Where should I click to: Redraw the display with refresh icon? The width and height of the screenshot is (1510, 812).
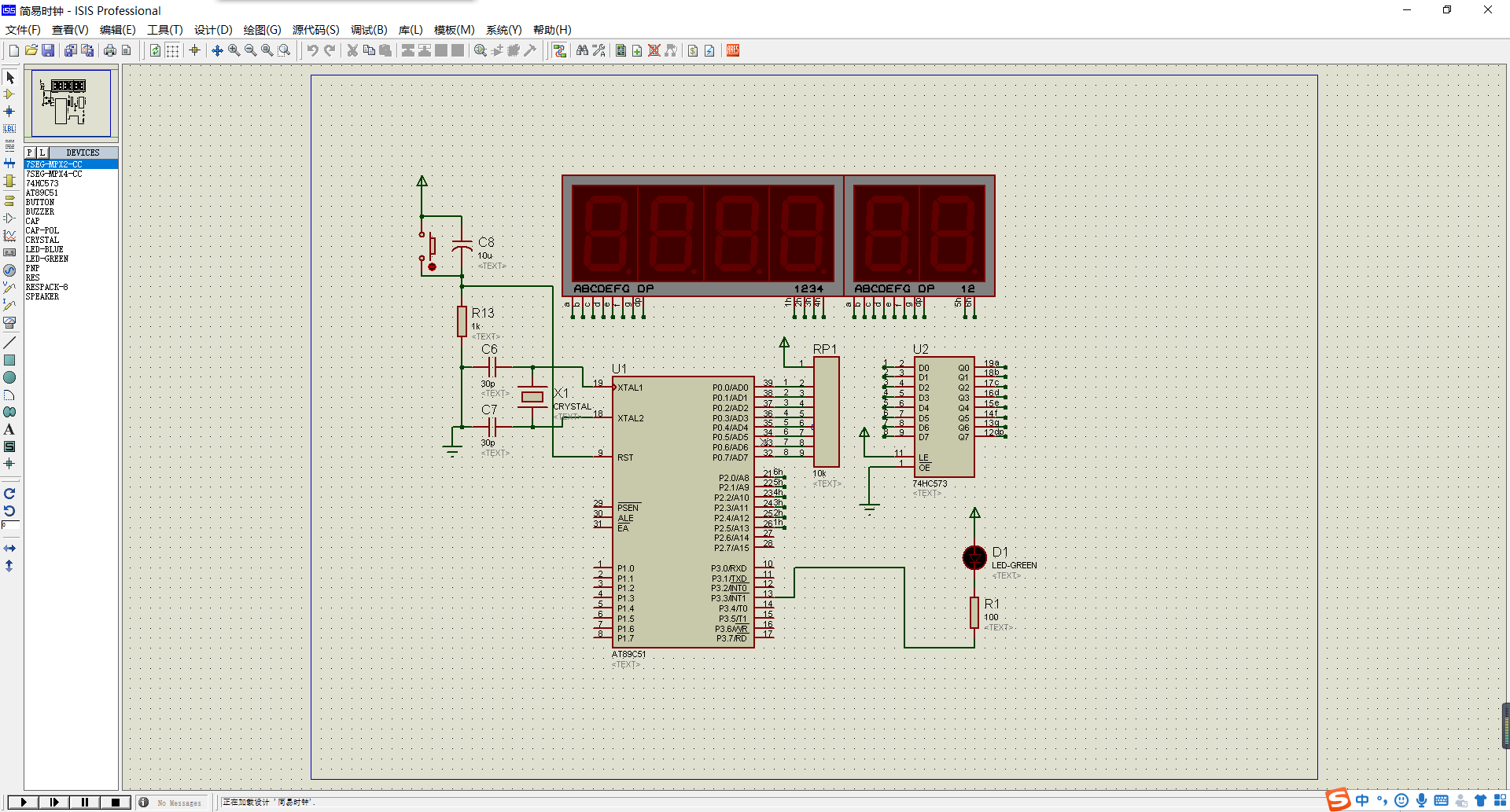click(x=155, y=50)
